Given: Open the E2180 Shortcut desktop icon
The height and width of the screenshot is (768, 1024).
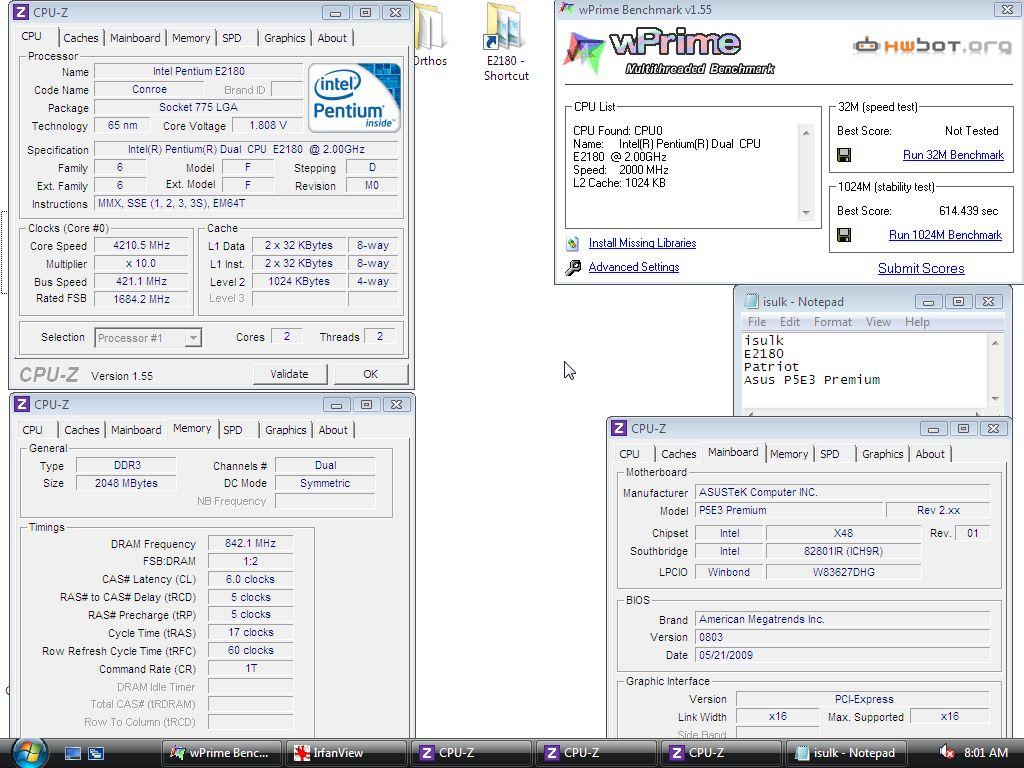Looking at the screenshot, I should pyautogui.click(x=506, y=42).
